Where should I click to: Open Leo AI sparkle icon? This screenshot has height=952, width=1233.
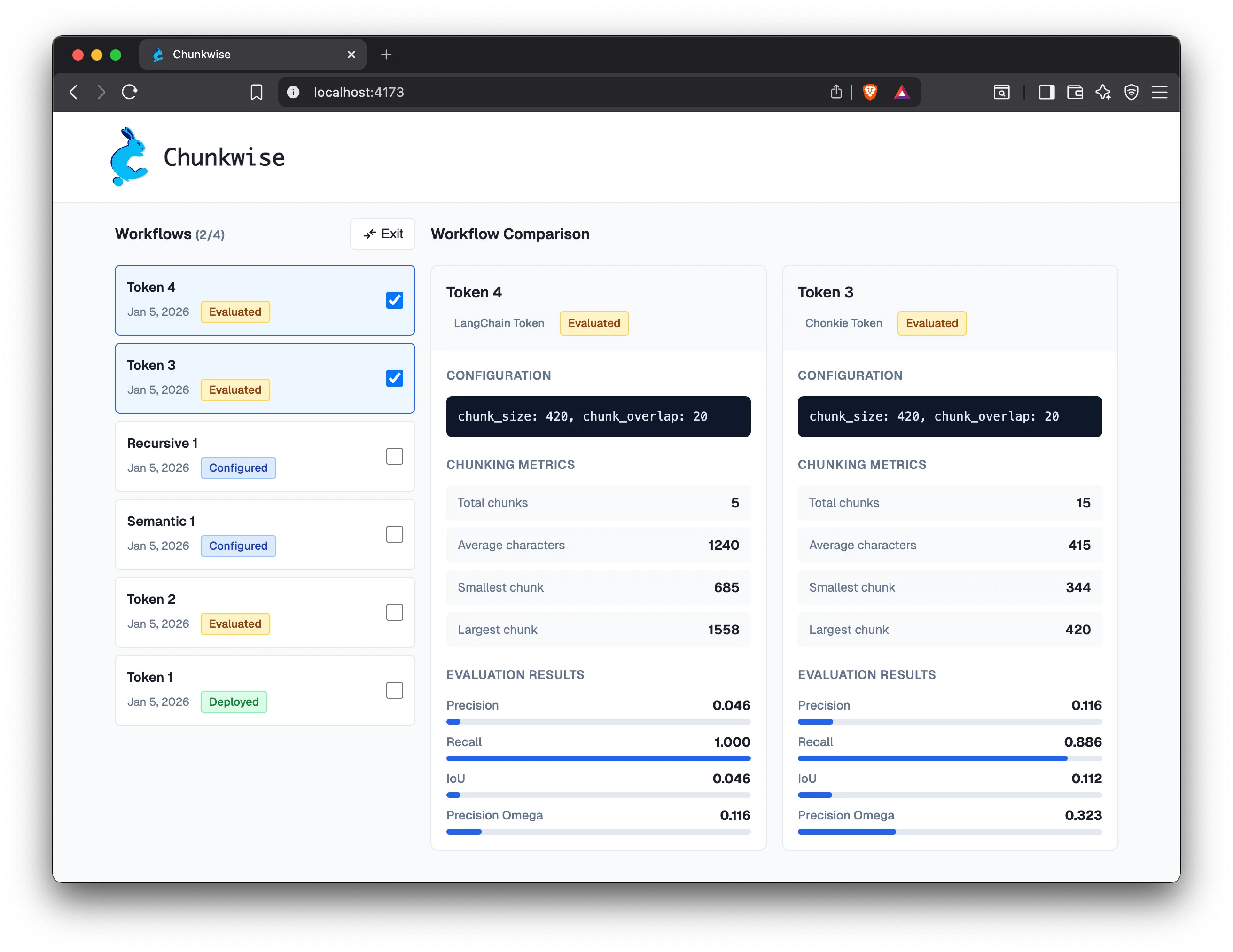(1104, 92)
